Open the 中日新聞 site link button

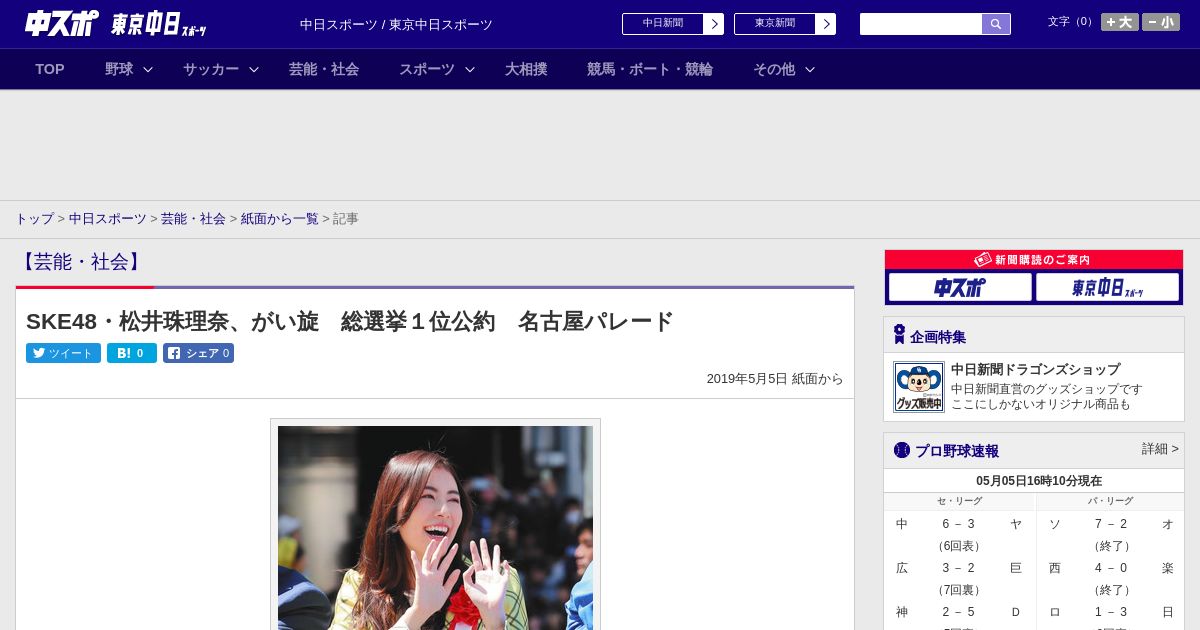pyautogui.click(x=663, y=24)
